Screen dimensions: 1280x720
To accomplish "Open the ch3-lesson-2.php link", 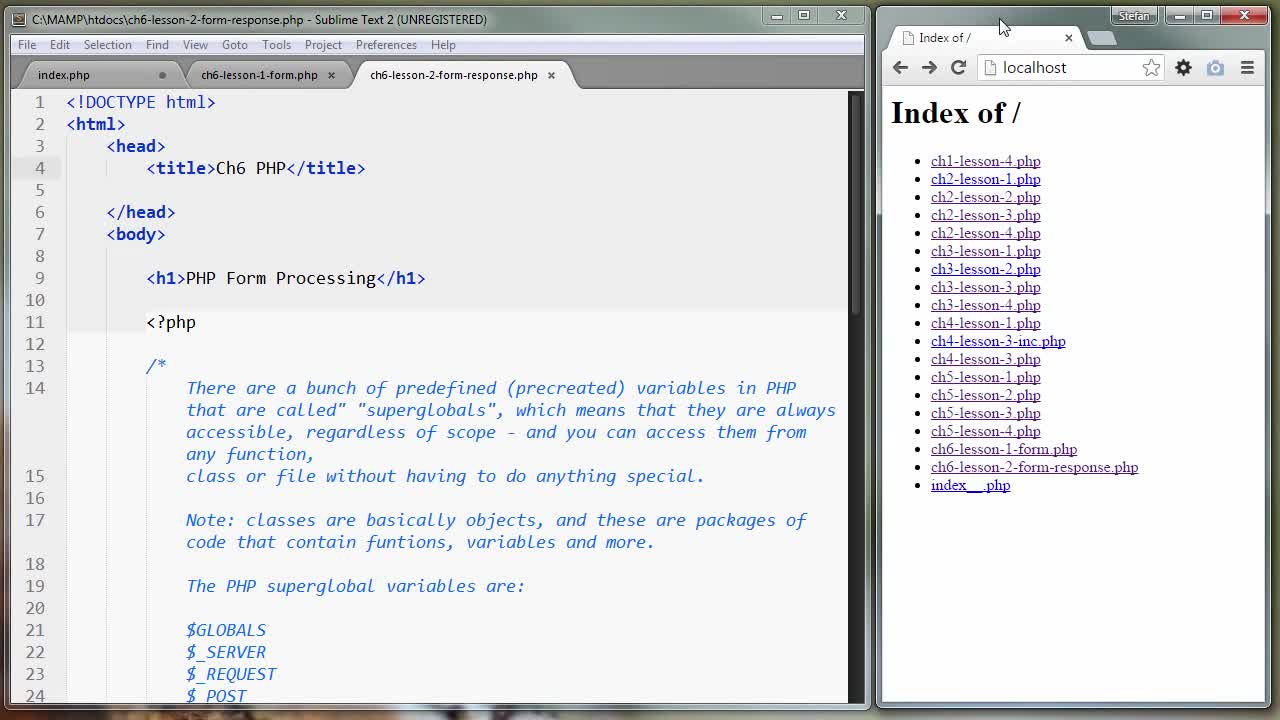I will click(x=985, y=269).
